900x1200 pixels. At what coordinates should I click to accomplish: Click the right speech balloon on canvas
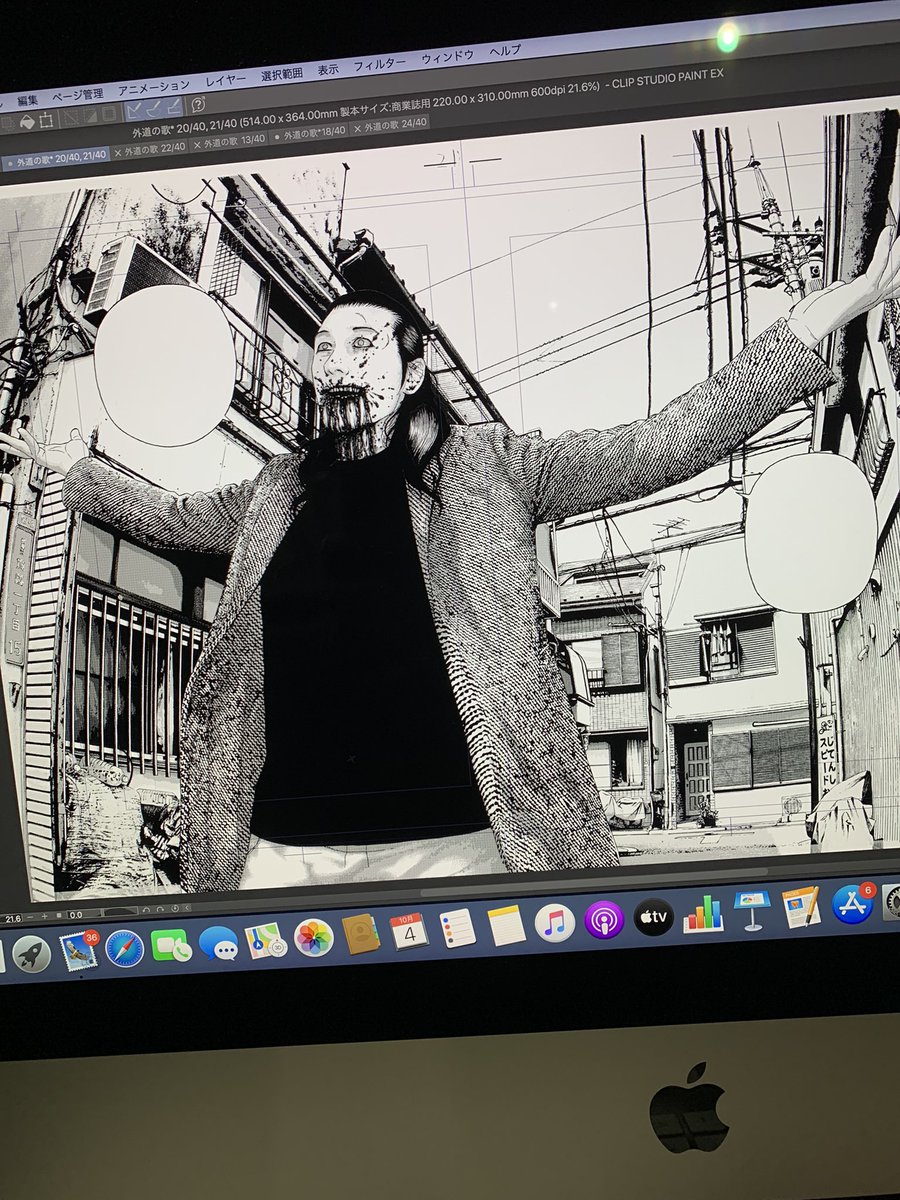coord(811,532)
